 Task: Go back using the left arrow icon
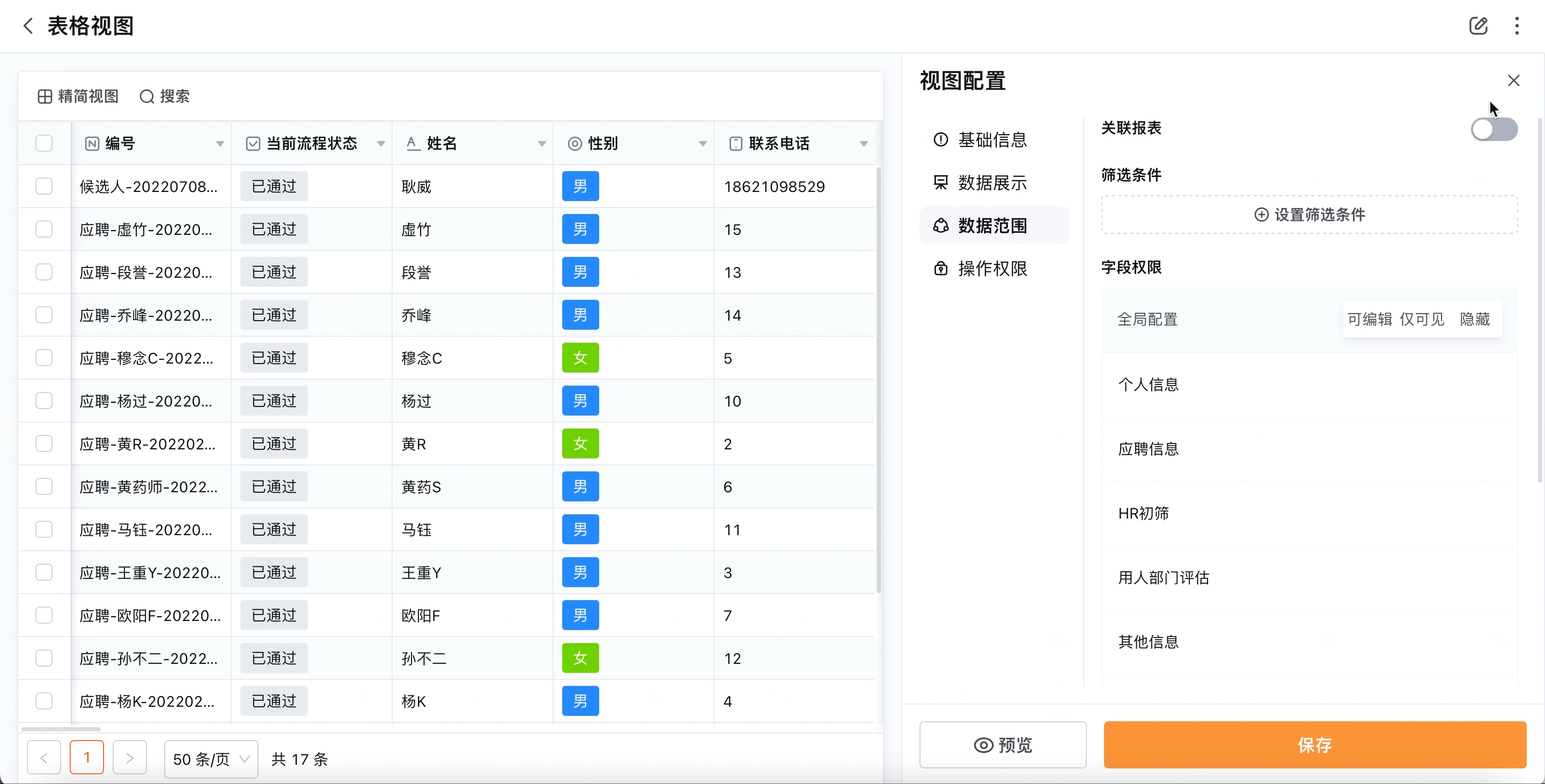tap(27, 26)
